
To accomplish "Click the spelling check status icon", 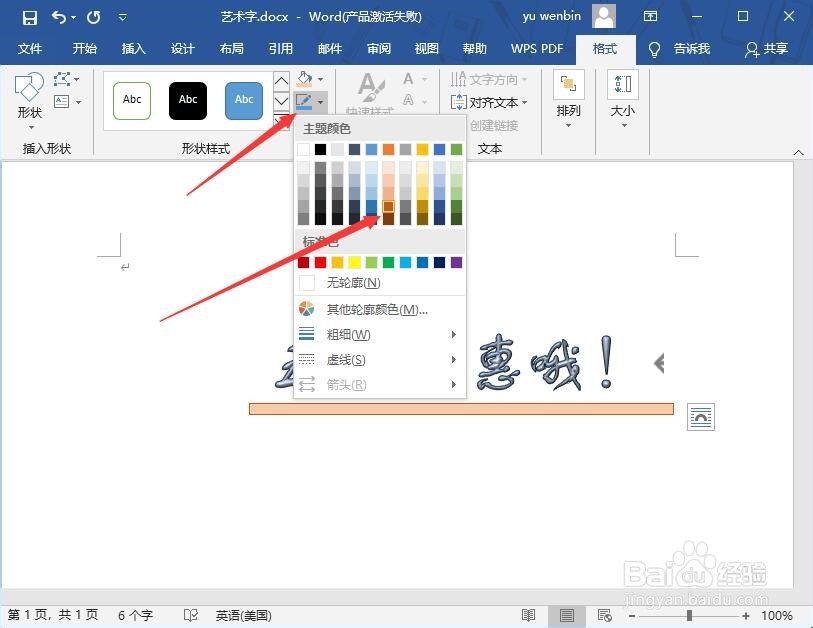I will click(x=190, y=615).
